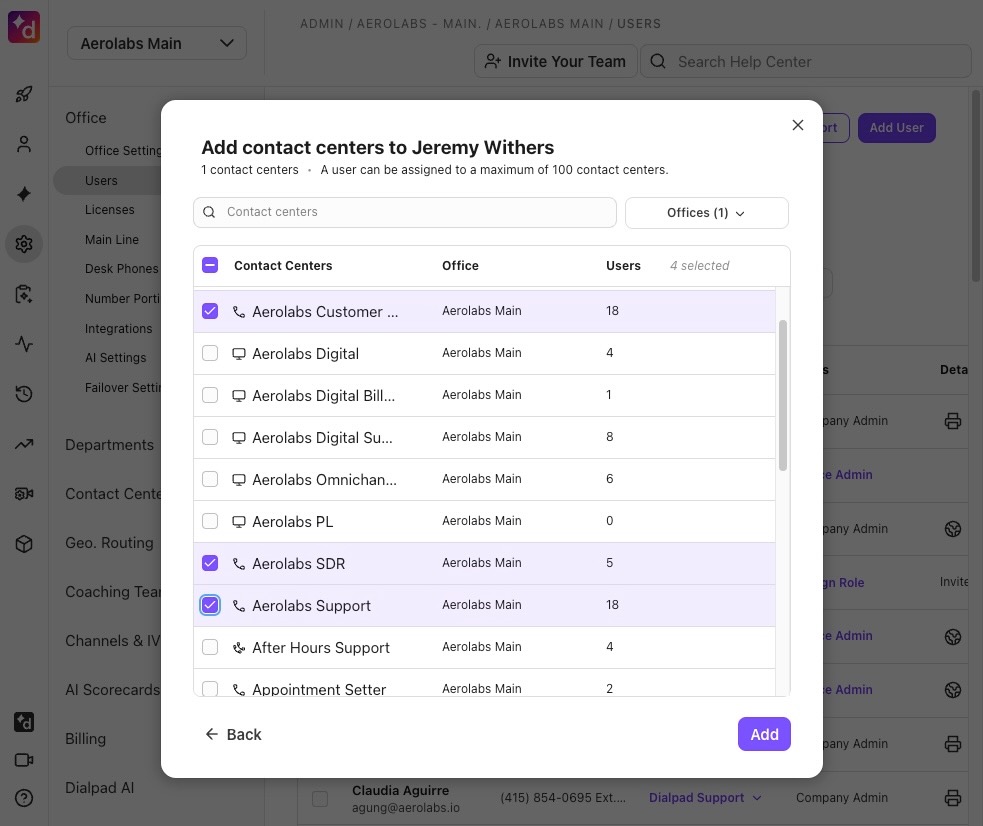Click the contact centers list scrollbar
Screen dimensions: 983x826
pyautogui.click(x=783, y=395)
